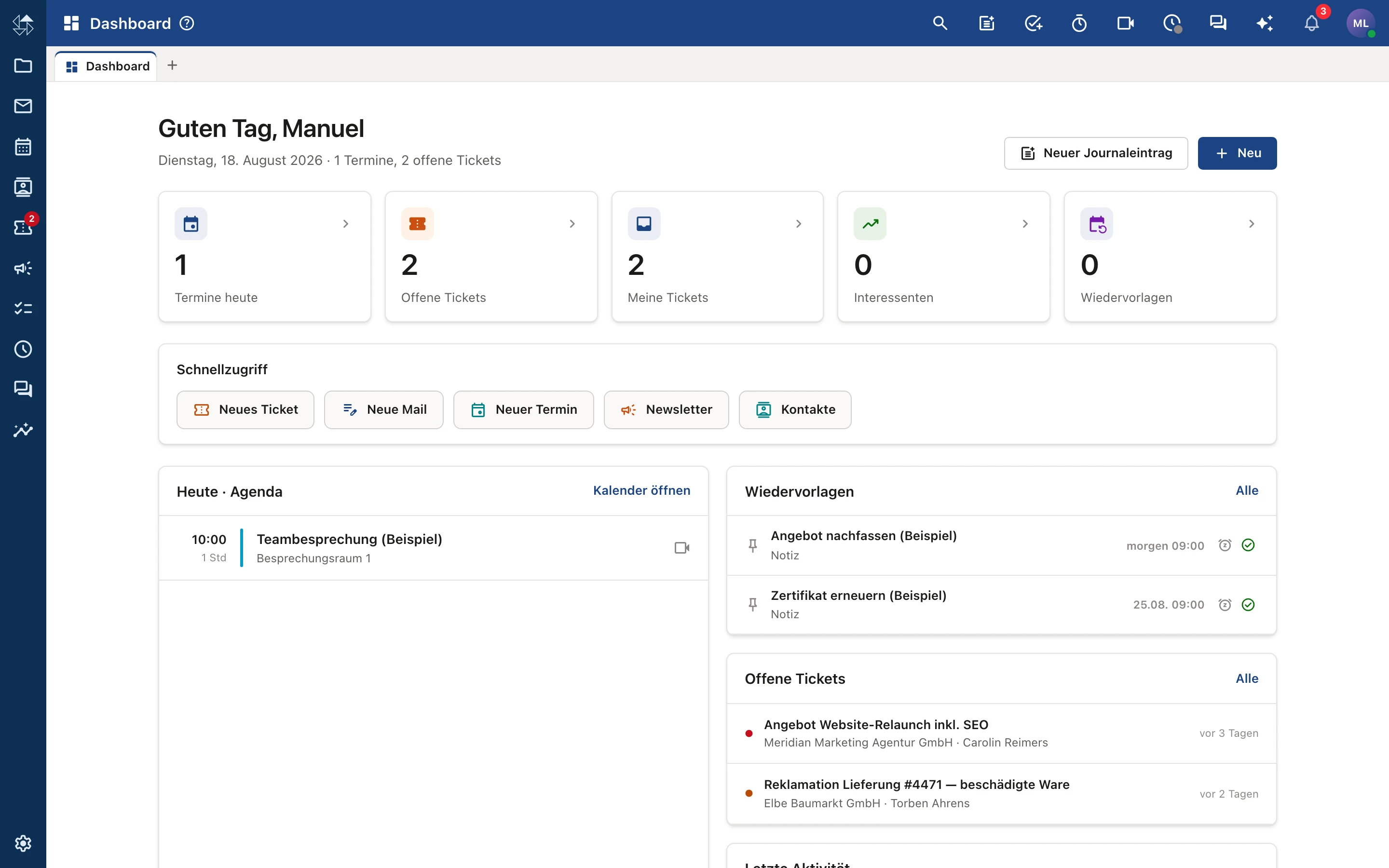Screen dimensions: 1389x868
Task: Expand the Meine Tickets card chevron
Action: pyautogui.click(x=798, y=224)
